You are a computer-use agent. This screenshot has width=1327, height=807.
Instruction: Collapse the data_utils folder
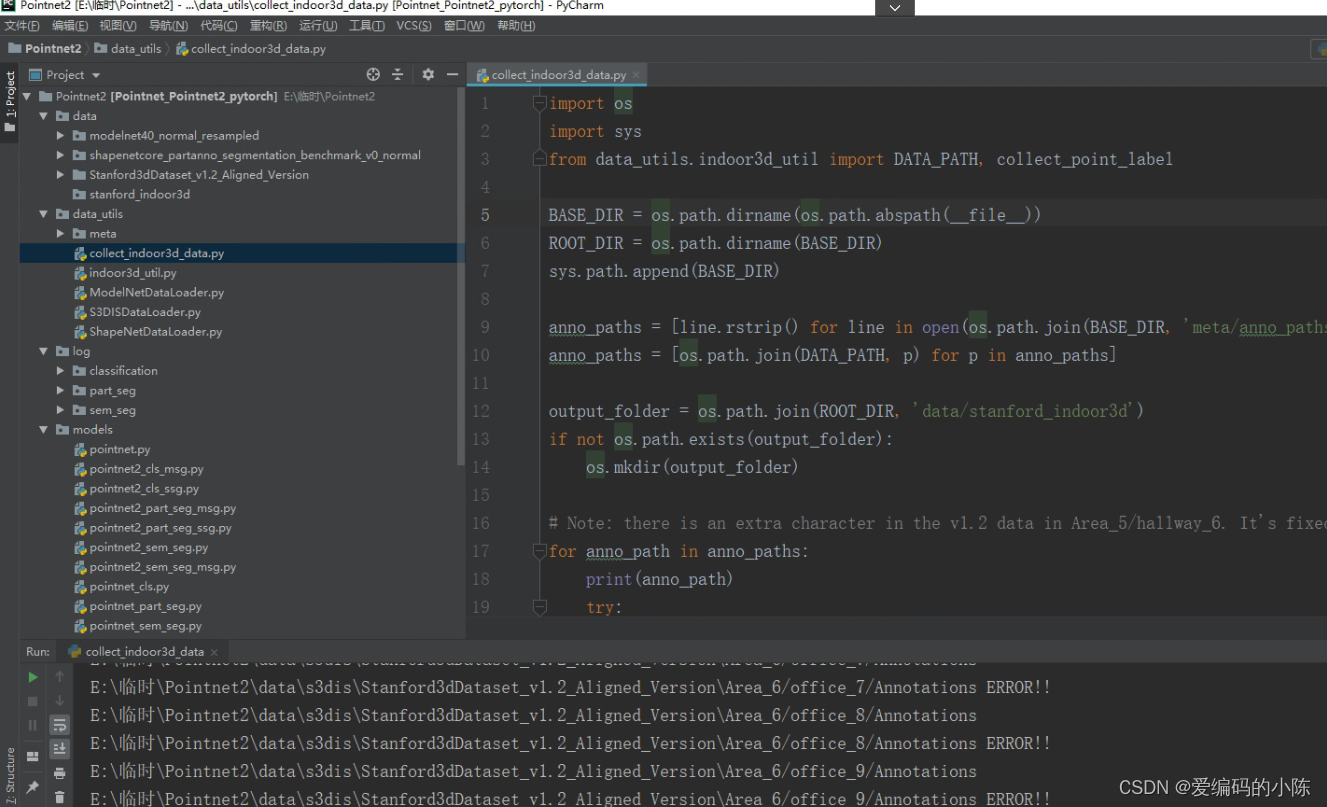coord(44,214)
